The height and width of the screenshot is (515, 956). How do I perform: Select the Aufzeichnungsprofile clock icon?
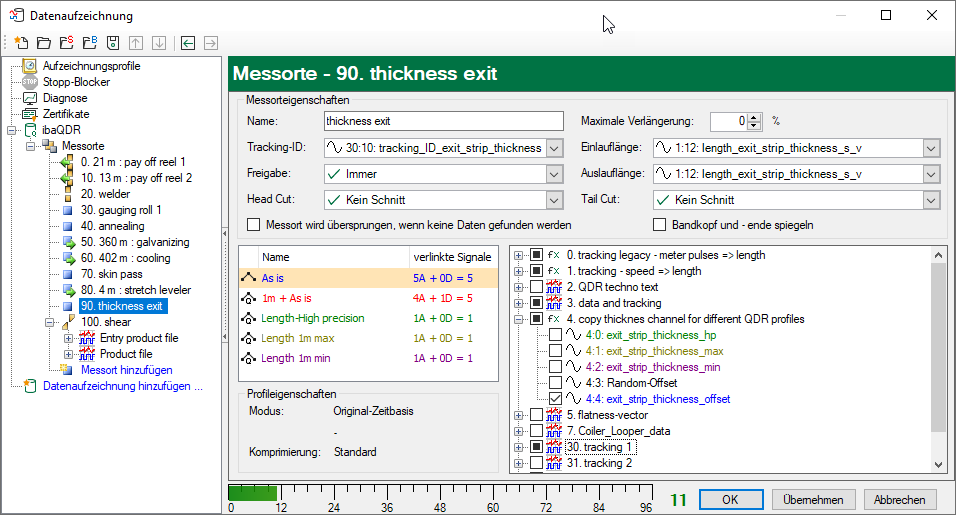[x=29, y=66]
